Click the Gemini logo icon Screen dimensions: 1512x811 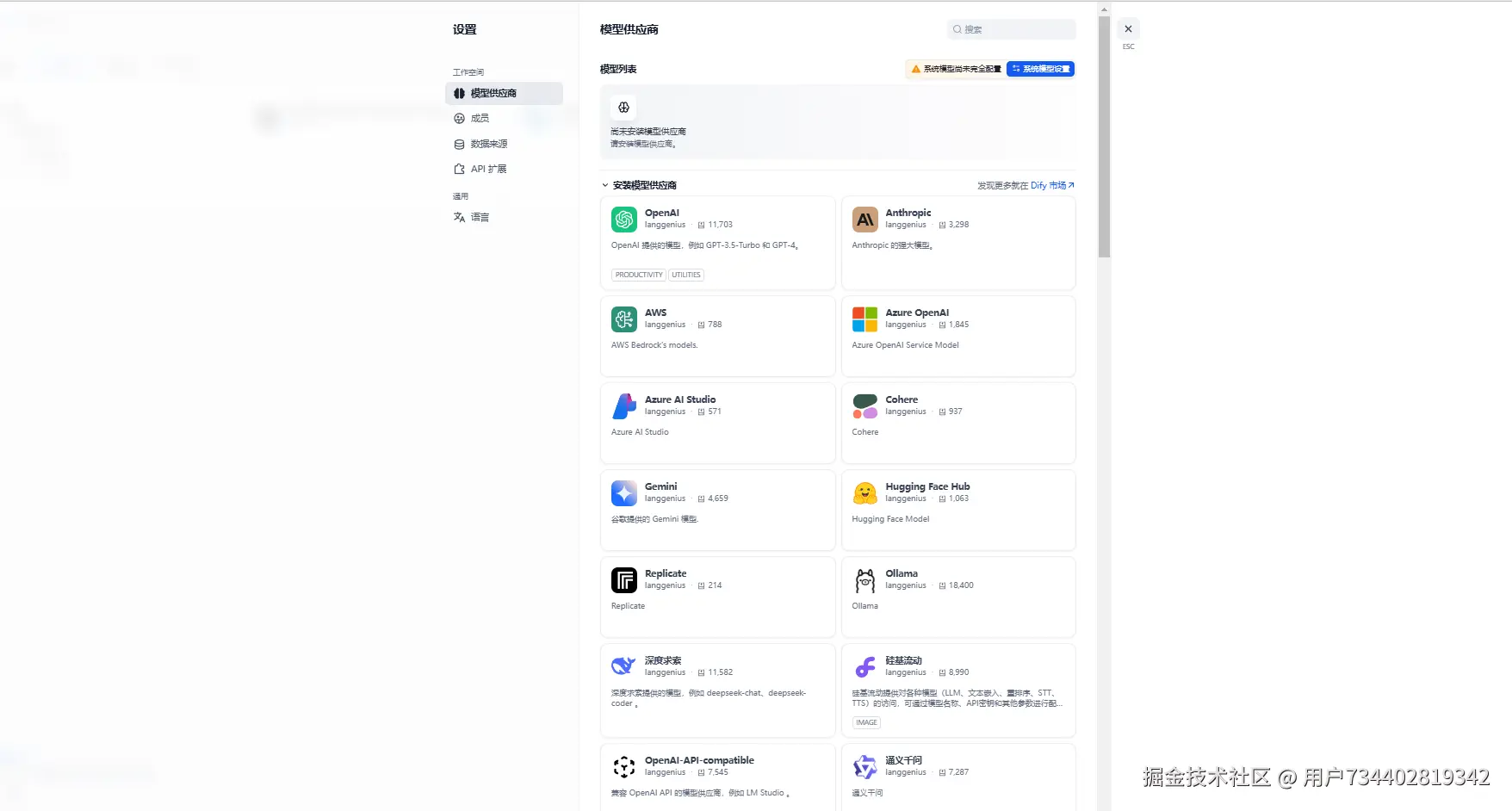pyautogui.click(x=624, y=493)
